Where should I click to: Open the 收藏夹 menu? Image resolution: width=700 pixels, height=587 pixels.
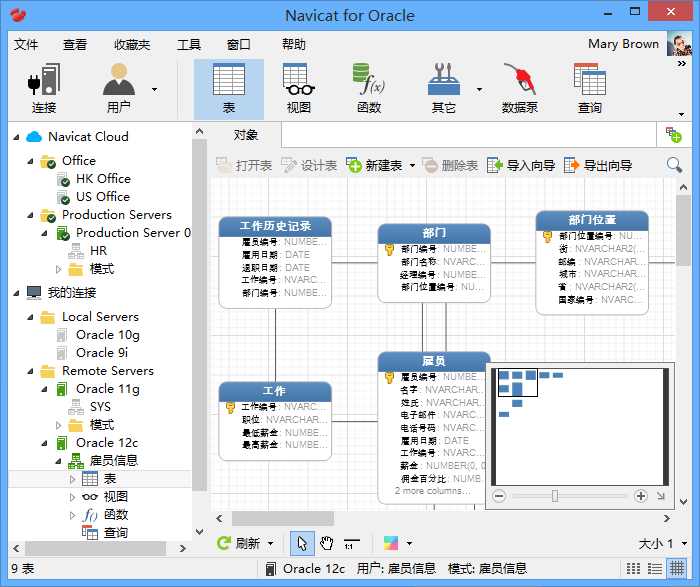tap(132, 44)
